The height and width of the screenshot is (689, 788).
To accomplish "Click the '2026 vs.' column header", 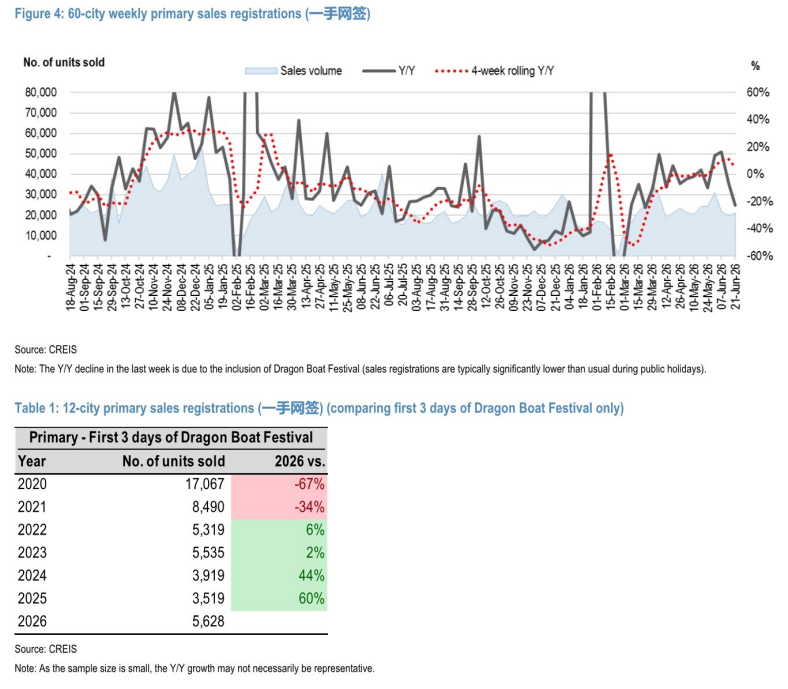I will click(300, 461).
